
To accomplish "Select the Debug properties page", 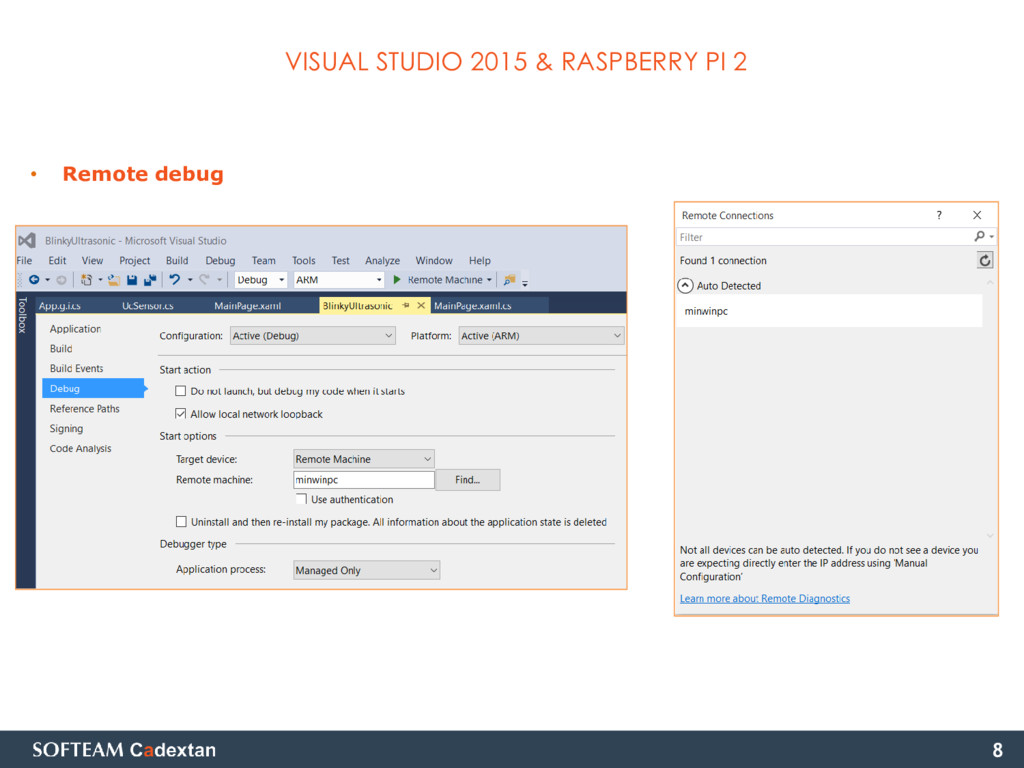I will click(x=93, y=388).
